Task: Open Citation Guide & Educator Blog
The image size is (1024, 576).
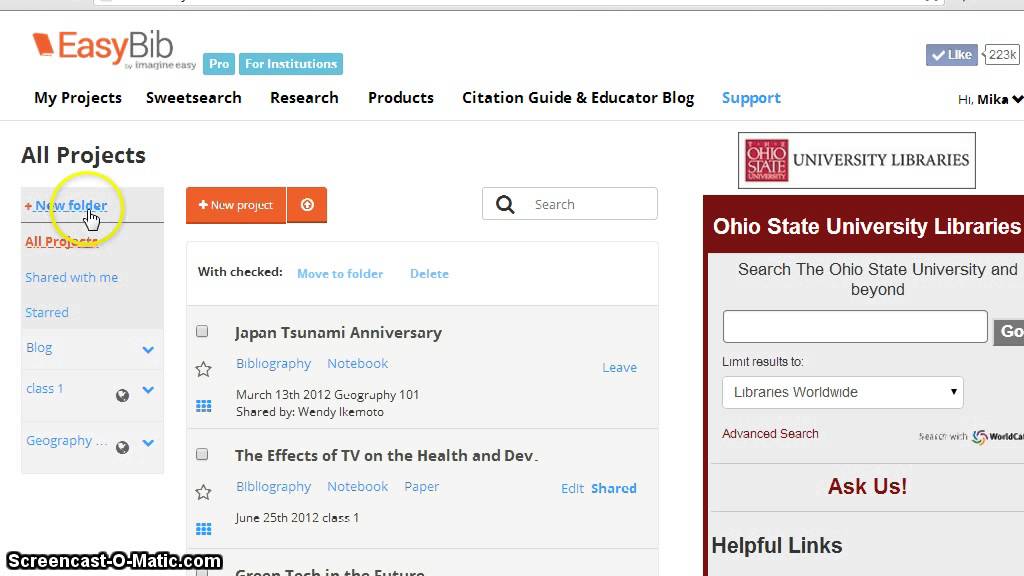Action: pos(578,98)
